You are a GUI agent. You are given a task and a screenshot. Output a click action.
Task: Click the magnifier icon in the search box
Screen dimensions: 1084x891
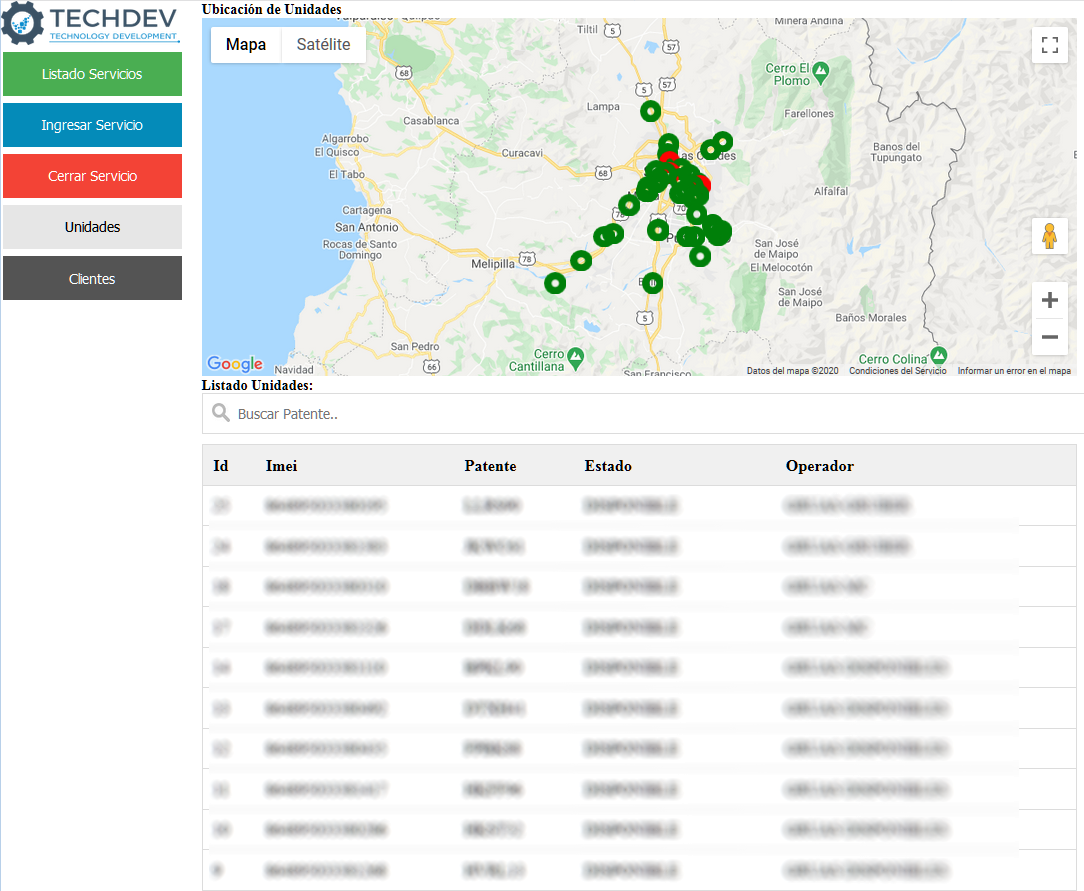221,413
